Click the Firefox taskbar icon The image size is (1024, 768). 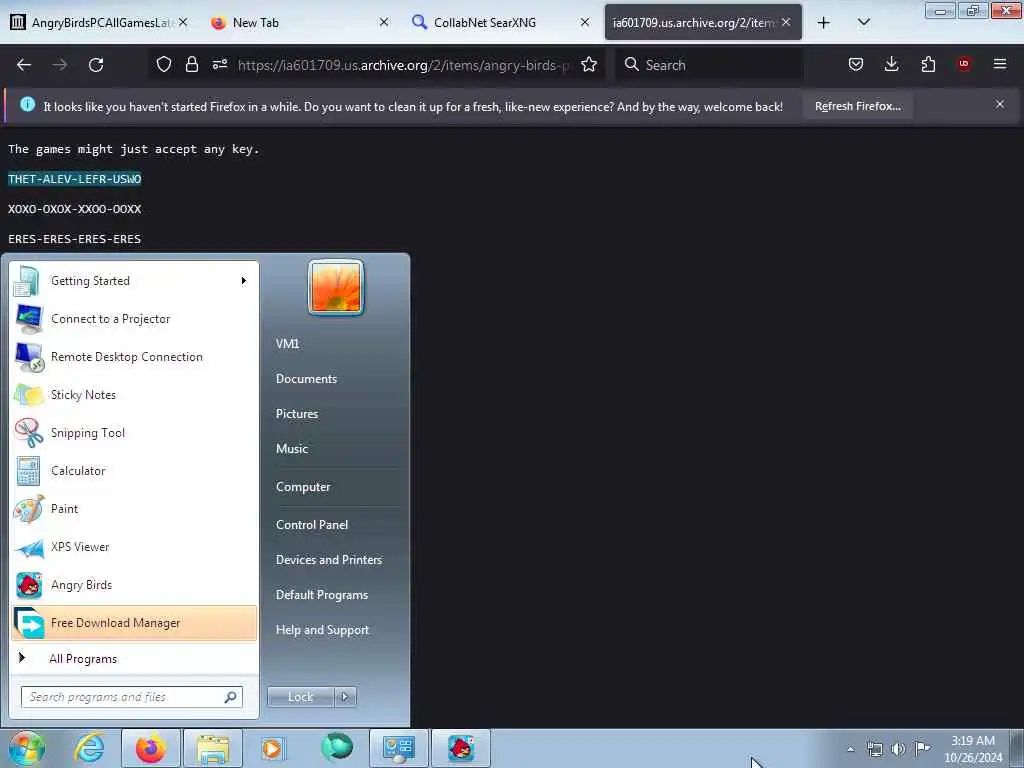151,748
